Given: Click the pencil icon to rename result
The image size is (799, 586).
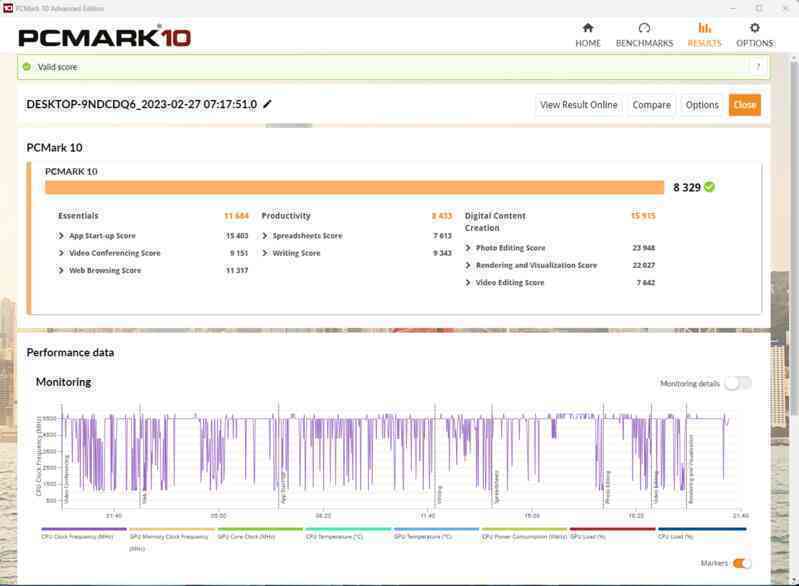Looking at the screenshot, I should (268, 104).
